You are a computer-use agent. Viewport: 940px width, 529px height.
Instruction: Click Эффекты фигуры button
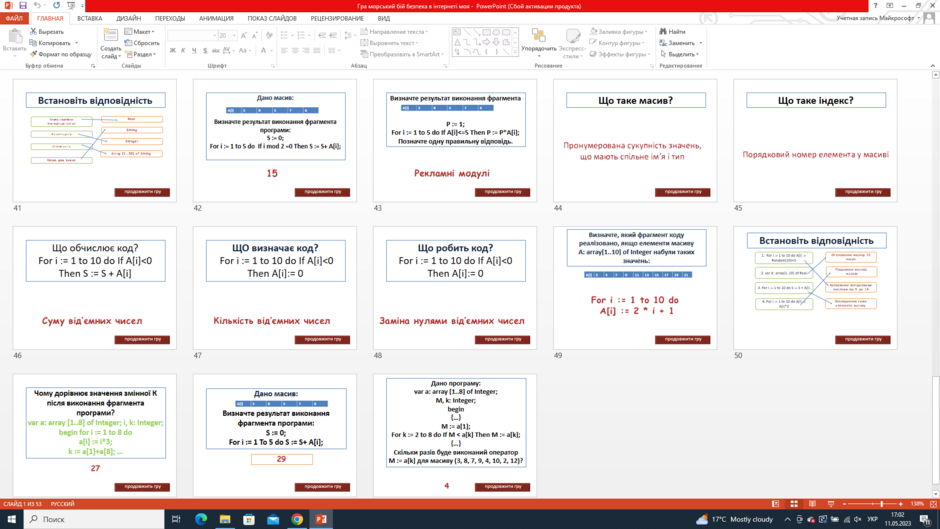click(x=619, y=54)
